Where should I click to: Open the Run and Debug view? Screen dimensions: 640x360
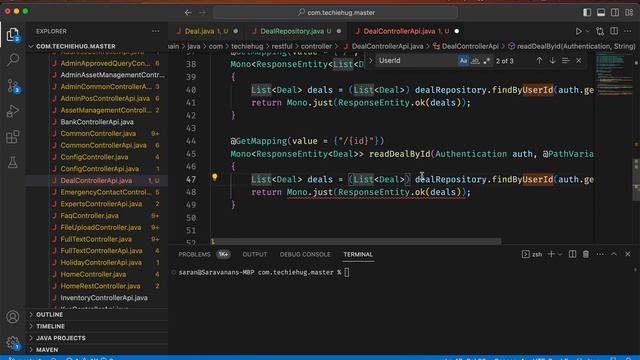tap(13, 111)
